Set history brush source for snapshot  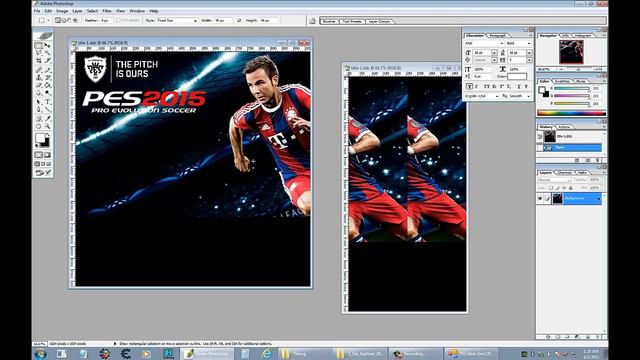tap(540, 136)
